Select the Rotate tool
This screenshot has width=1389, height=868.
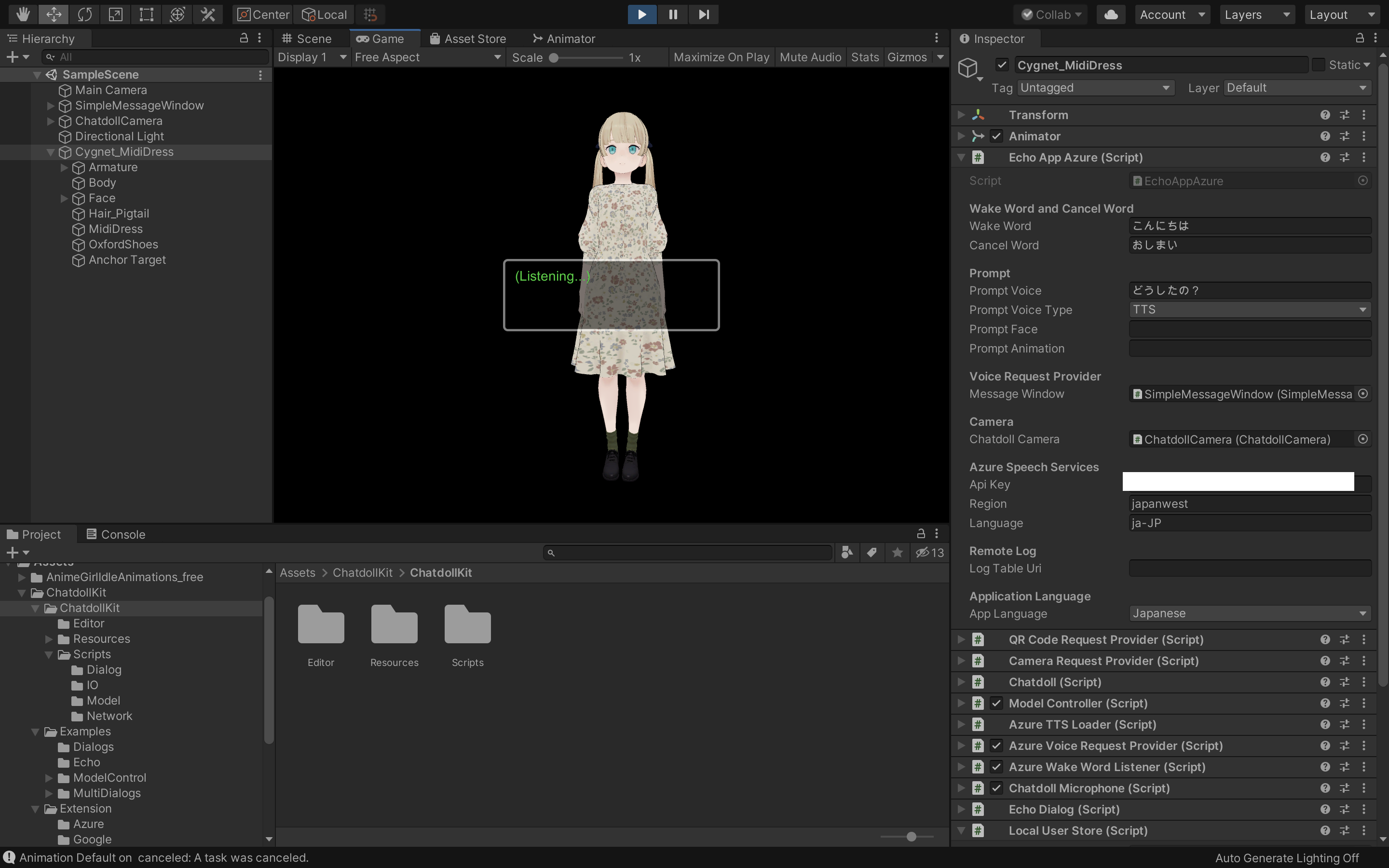(x=84, y=14)
